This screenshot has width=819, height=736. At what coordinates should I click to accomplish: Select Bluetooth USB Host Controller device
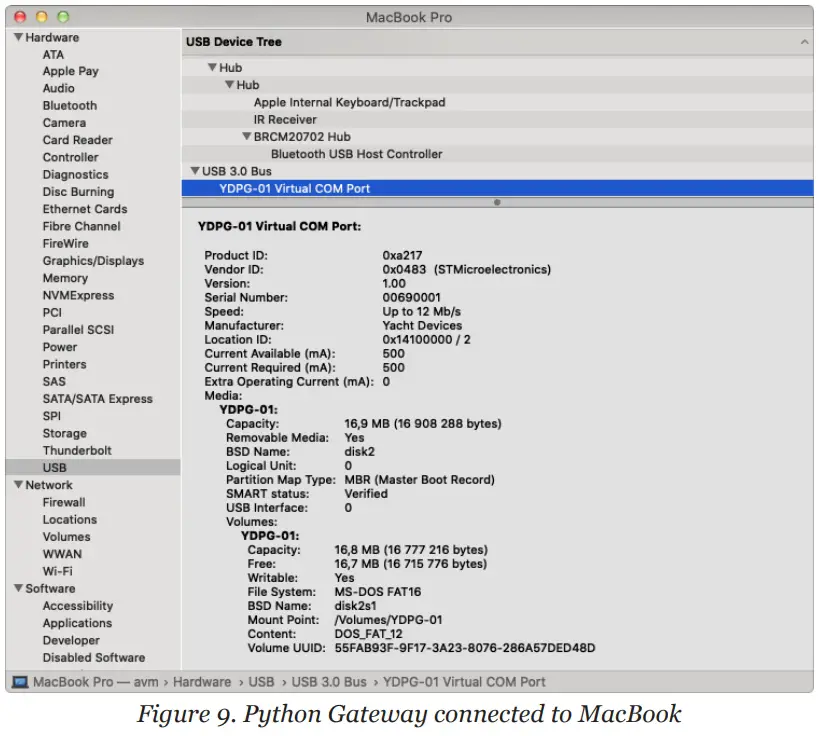[x=356, y=154]
